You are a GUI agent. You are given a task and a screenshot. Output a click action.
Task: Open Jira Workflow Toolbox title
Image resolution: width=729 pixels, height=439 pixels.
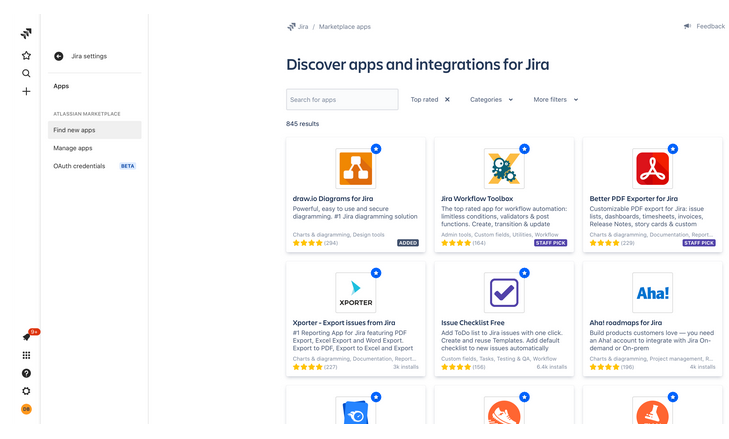click(x=477, y=199)
